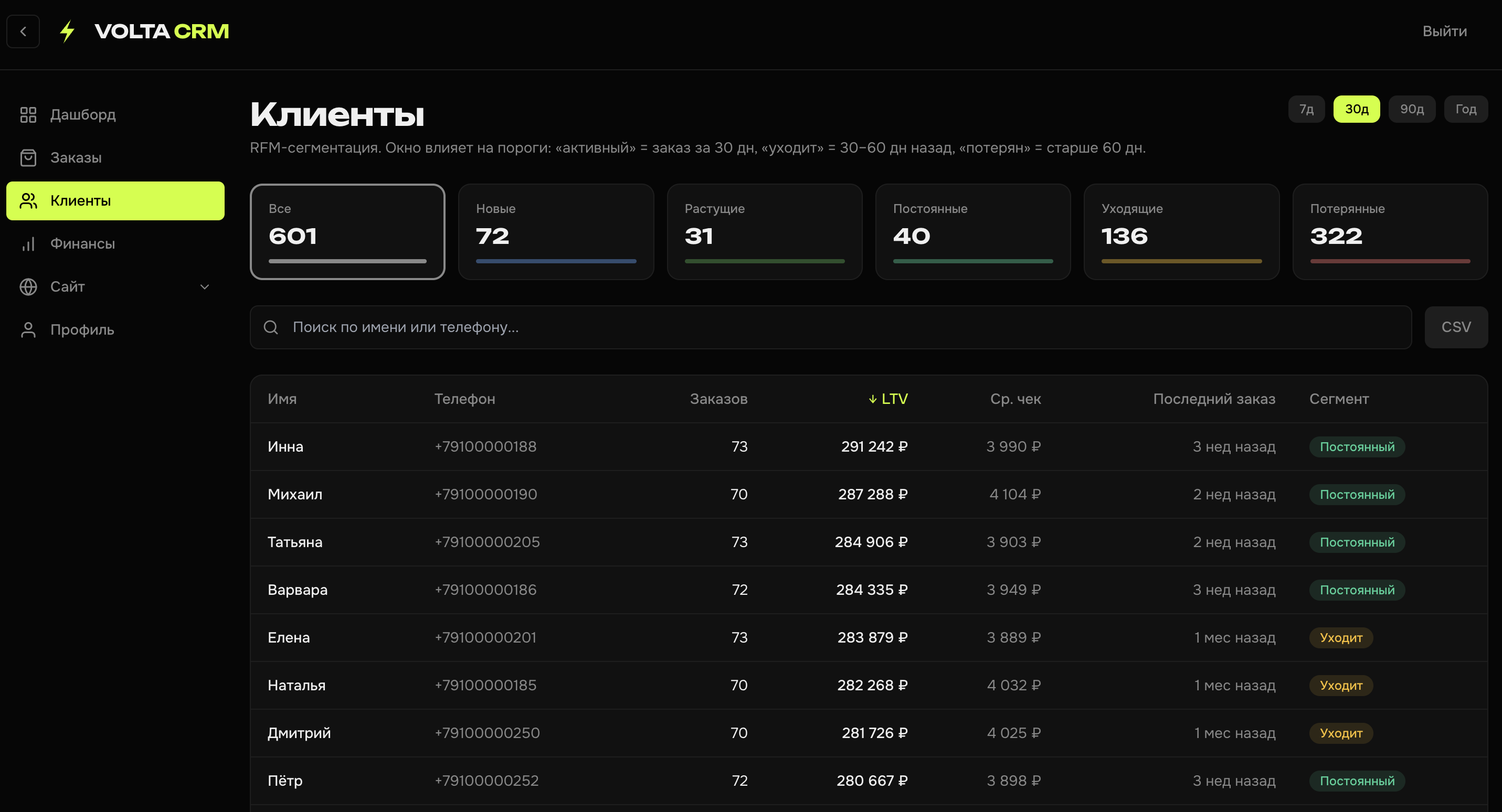Viewport: 1502px width, 812px height.
Task: Select the 30д period toggle
Action: click(x=1356, y=110)
